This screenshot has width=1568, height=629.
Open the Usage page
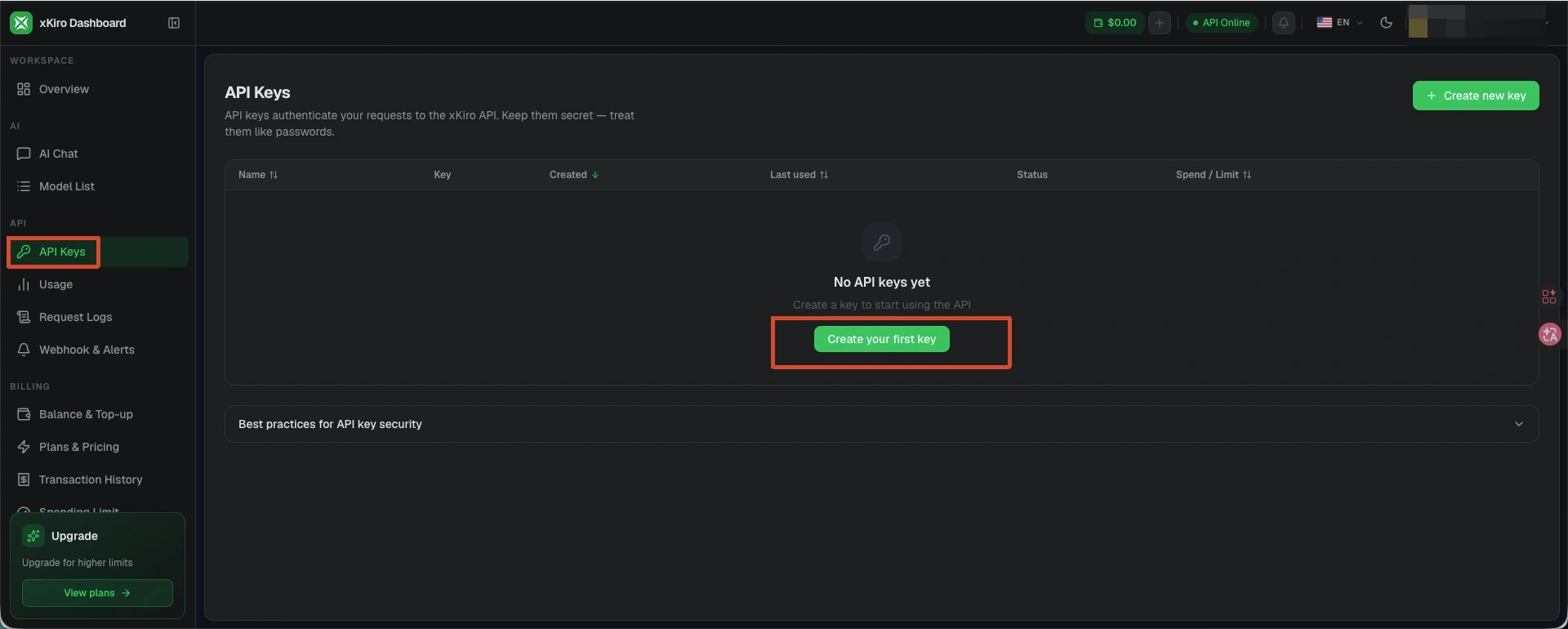[x=97, y=284]
